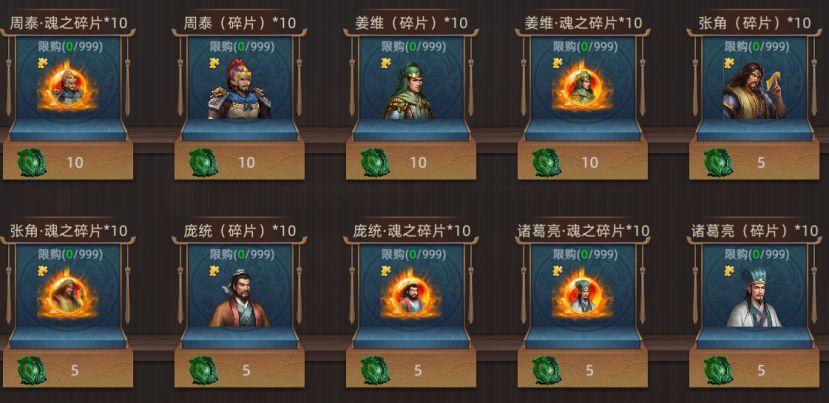Select the 周泰·魂之碎片 flaming orb icon
Image resolution: width=829 pixels, height=403 pixels.
[x=68, y=88]
